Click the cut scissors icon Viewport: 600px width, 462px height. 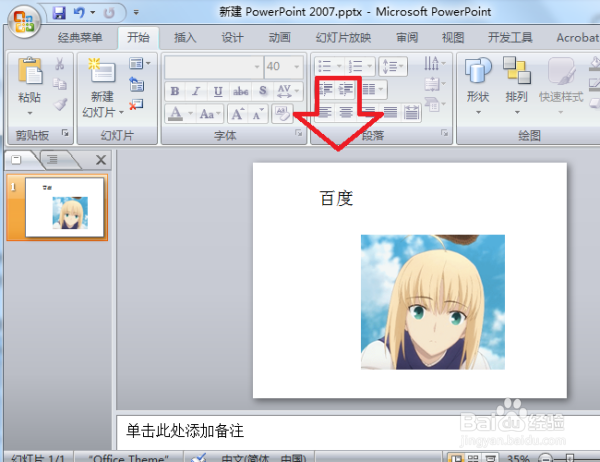tap(60, 64)
